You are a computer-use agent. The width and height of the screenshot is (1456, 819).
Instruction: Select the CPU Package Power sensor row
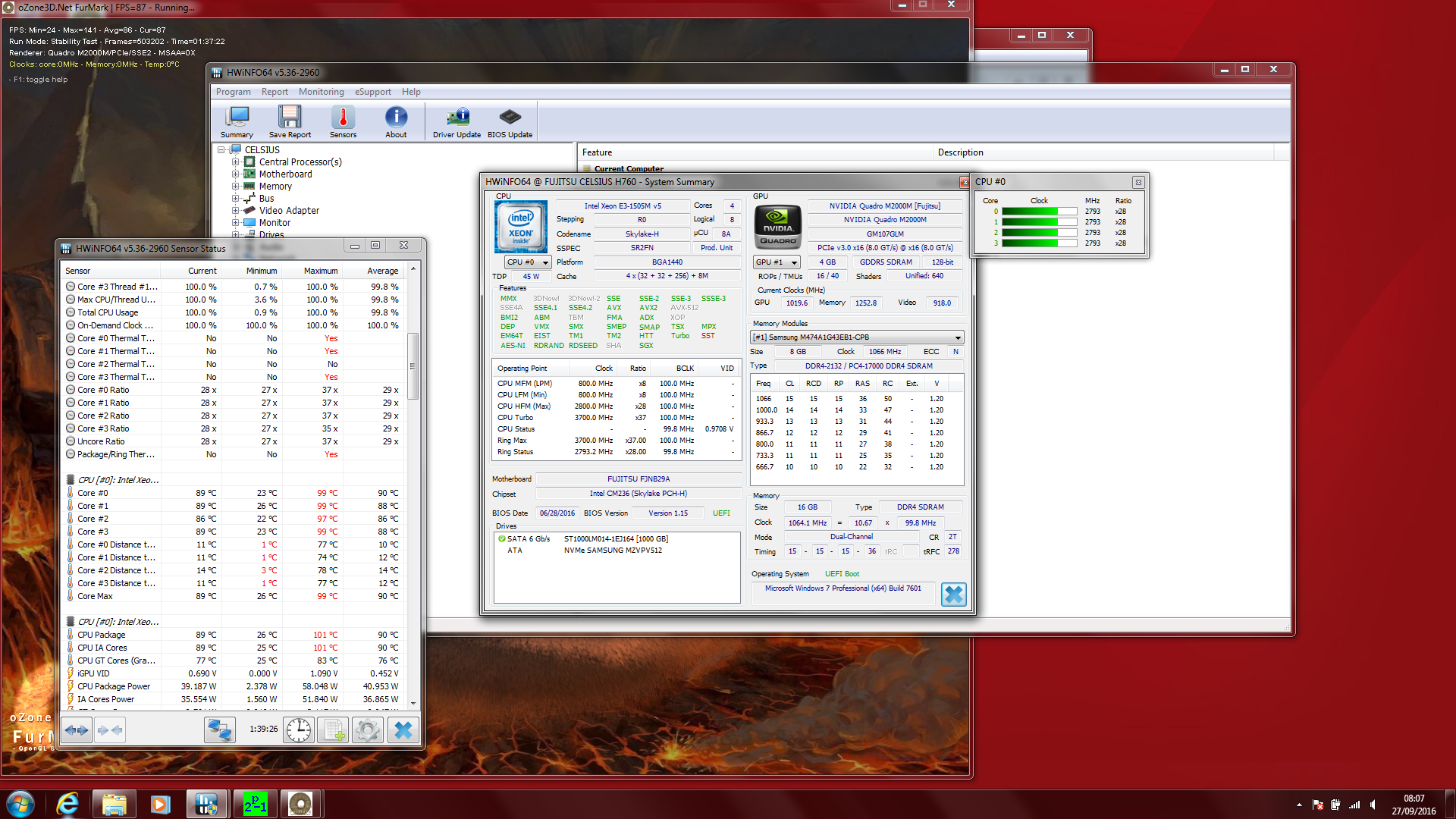tap(234, 686)
